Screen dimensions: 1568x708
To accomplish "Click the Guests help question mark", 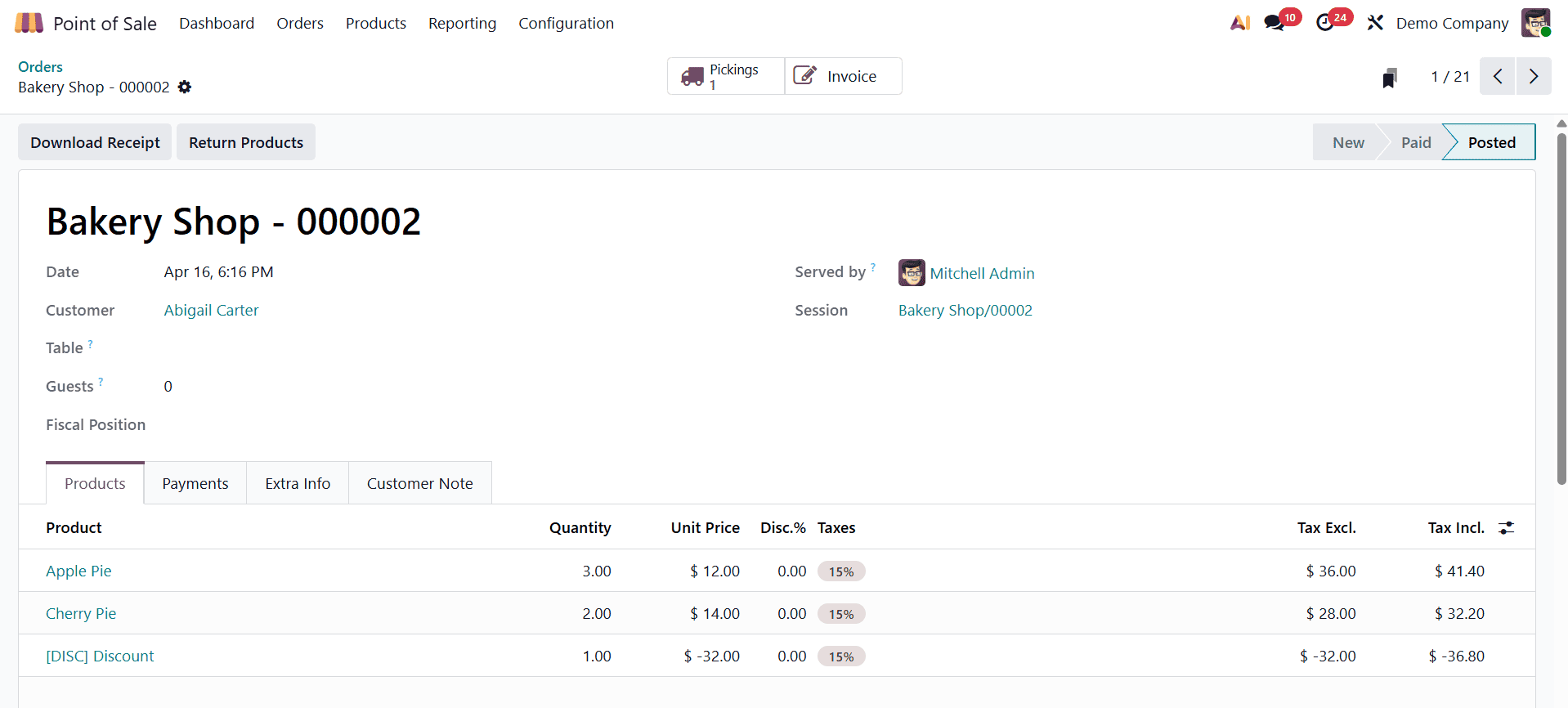I will (101, 382).
